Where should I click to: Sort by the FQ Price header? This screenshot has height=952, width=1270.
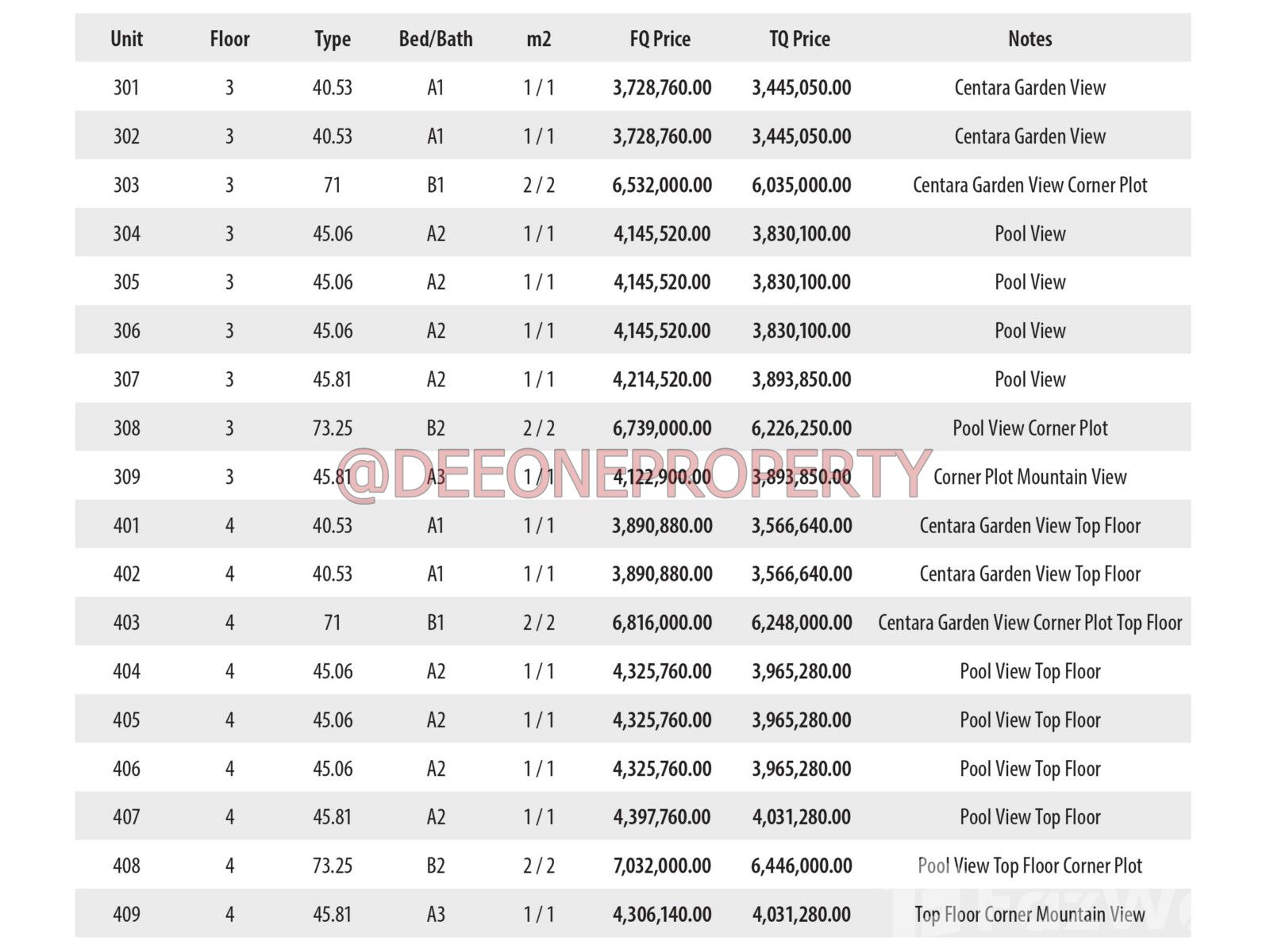pos(660,39)
